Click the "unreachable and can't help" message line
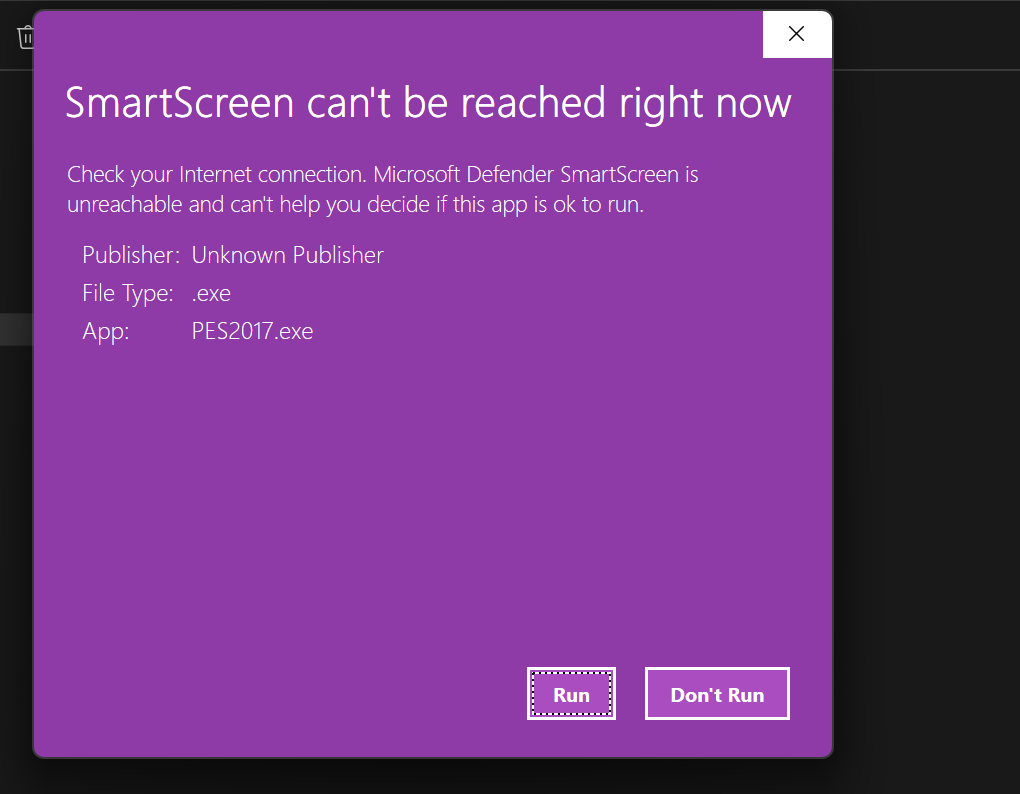Screen dimensions: 1020x794 click(x=355, y=205)
